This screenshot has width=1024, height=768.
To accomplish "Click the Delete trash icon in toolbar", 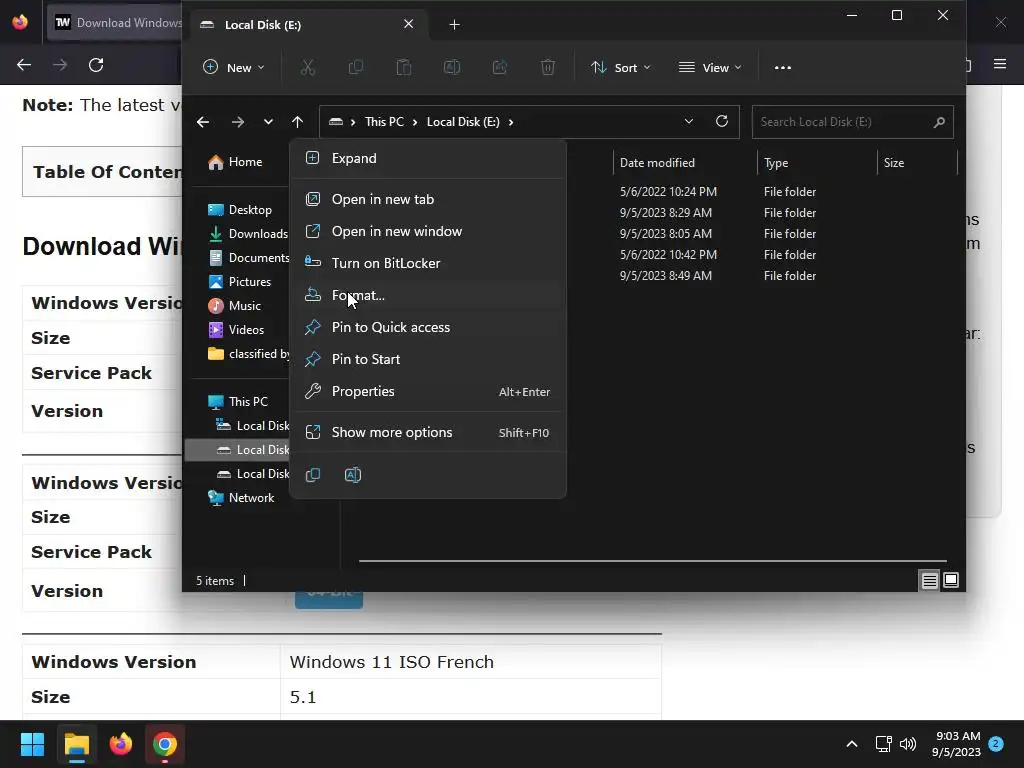I will click(548, 67).
